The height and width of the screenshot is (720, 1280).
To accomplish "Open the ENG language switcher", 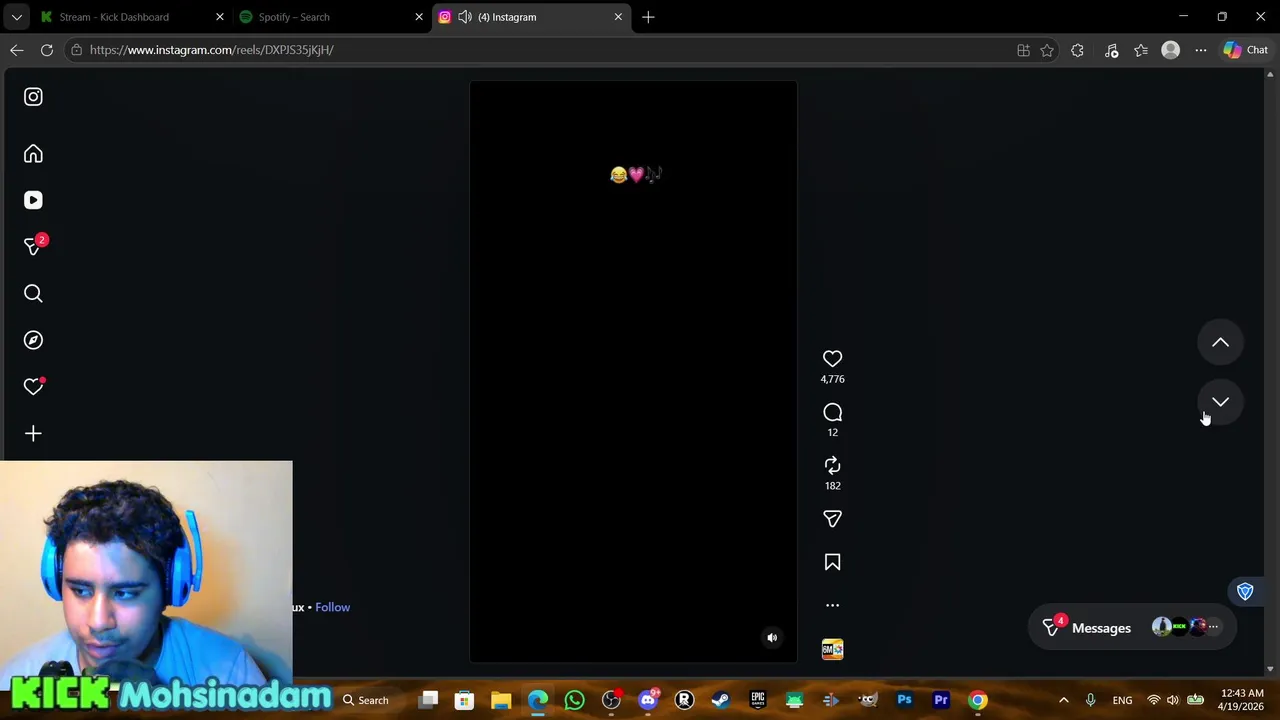I will click(1122, 700).
